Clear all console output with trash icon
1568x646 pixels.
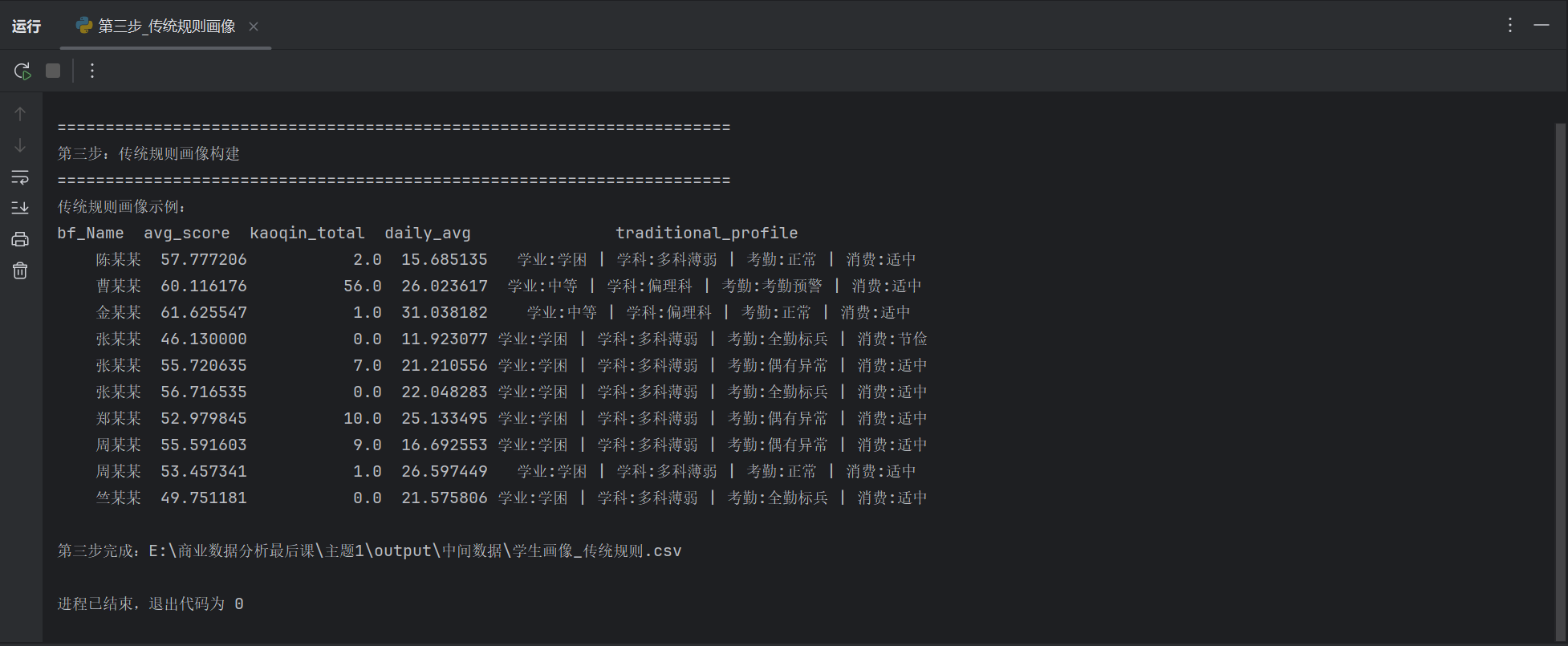tap(20, 270)
